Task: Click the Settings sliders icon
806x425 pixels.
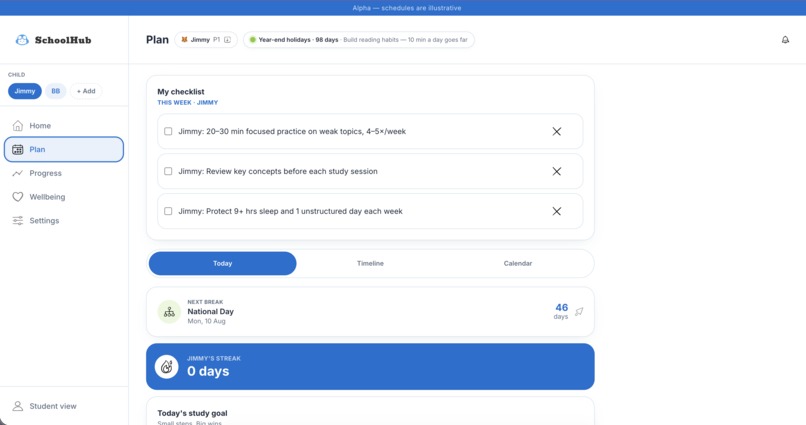Action: 18,220
